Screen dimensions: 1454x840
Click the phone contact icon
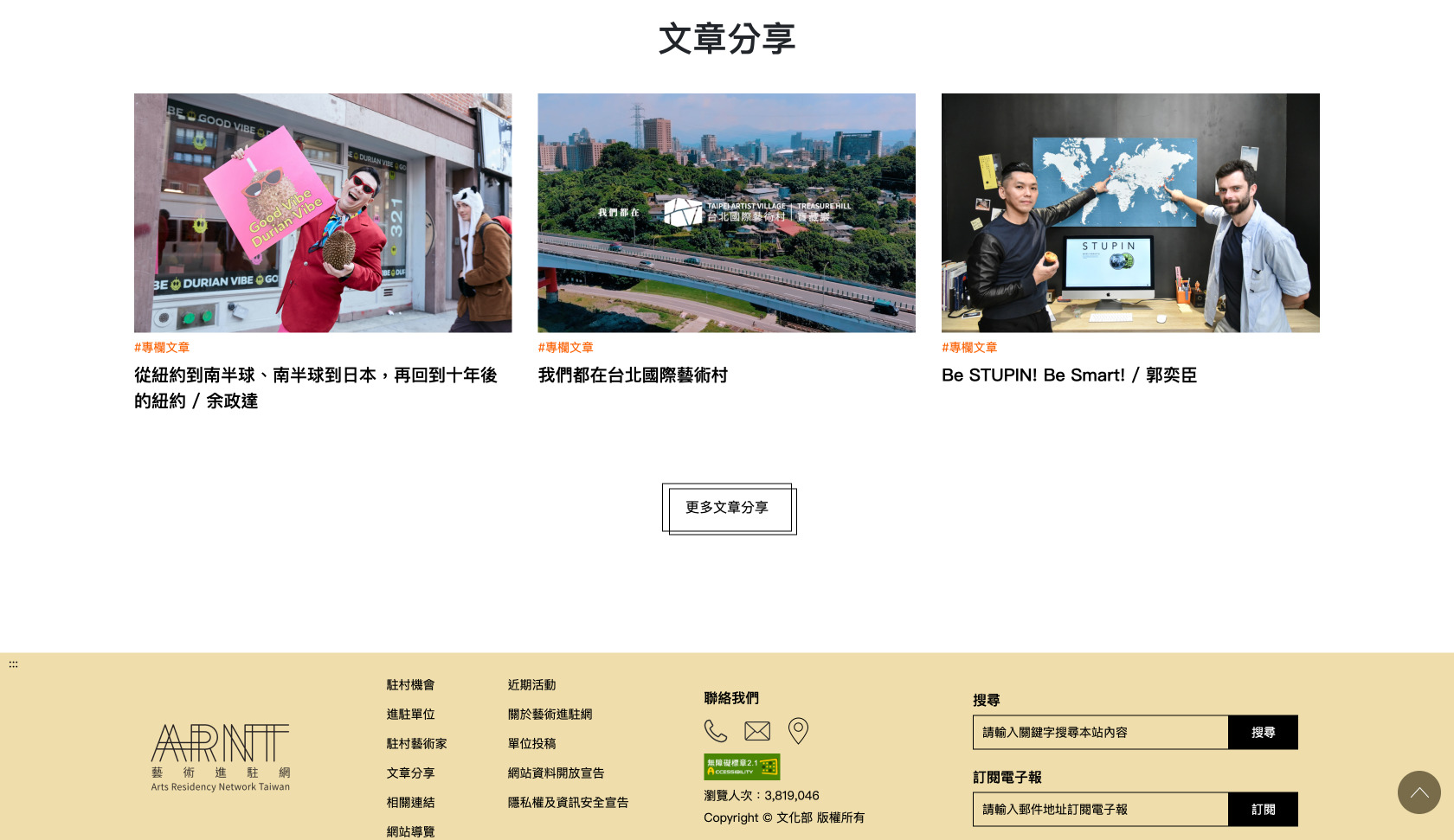pyautogui.click(x=715, y=731)
